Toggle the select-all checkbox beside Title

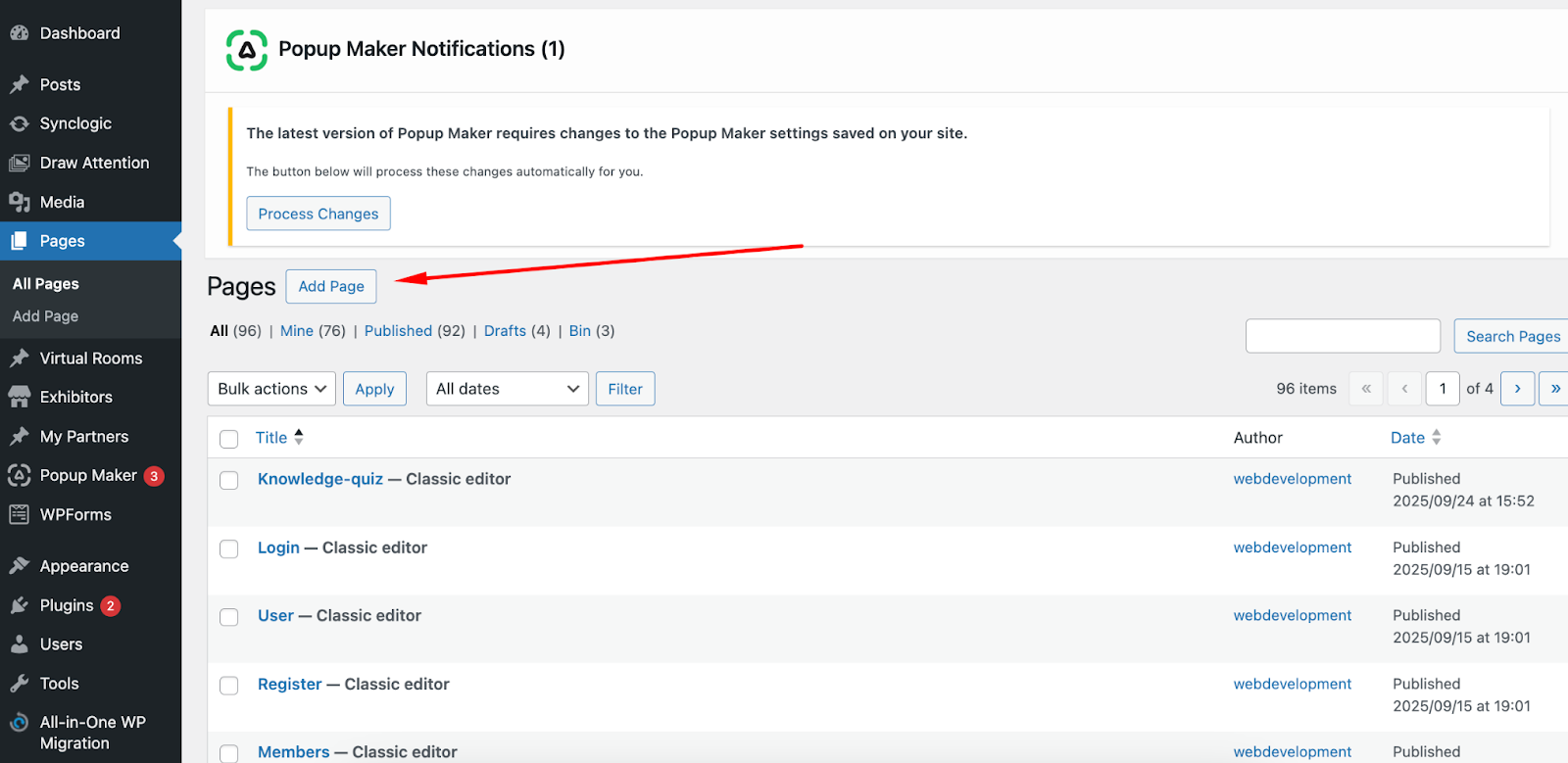229,439
